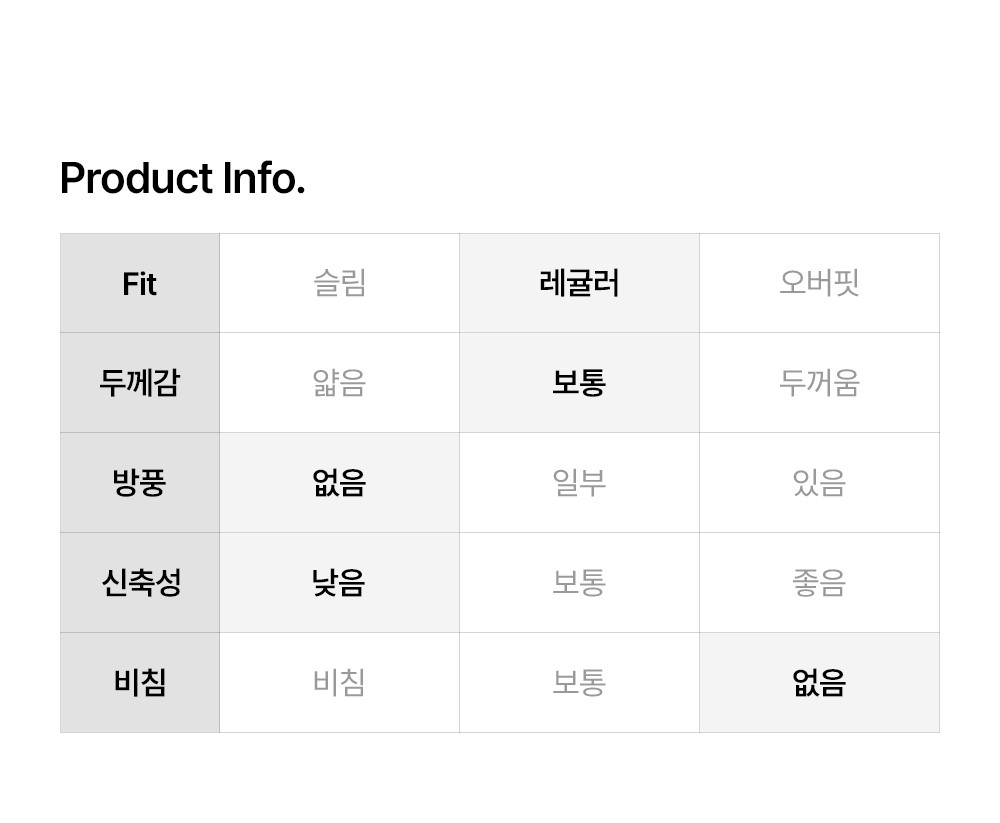Choose 보통 in the 신축성 row
The width and height of the screenshot is (1000, 823).
click(579, 583)
